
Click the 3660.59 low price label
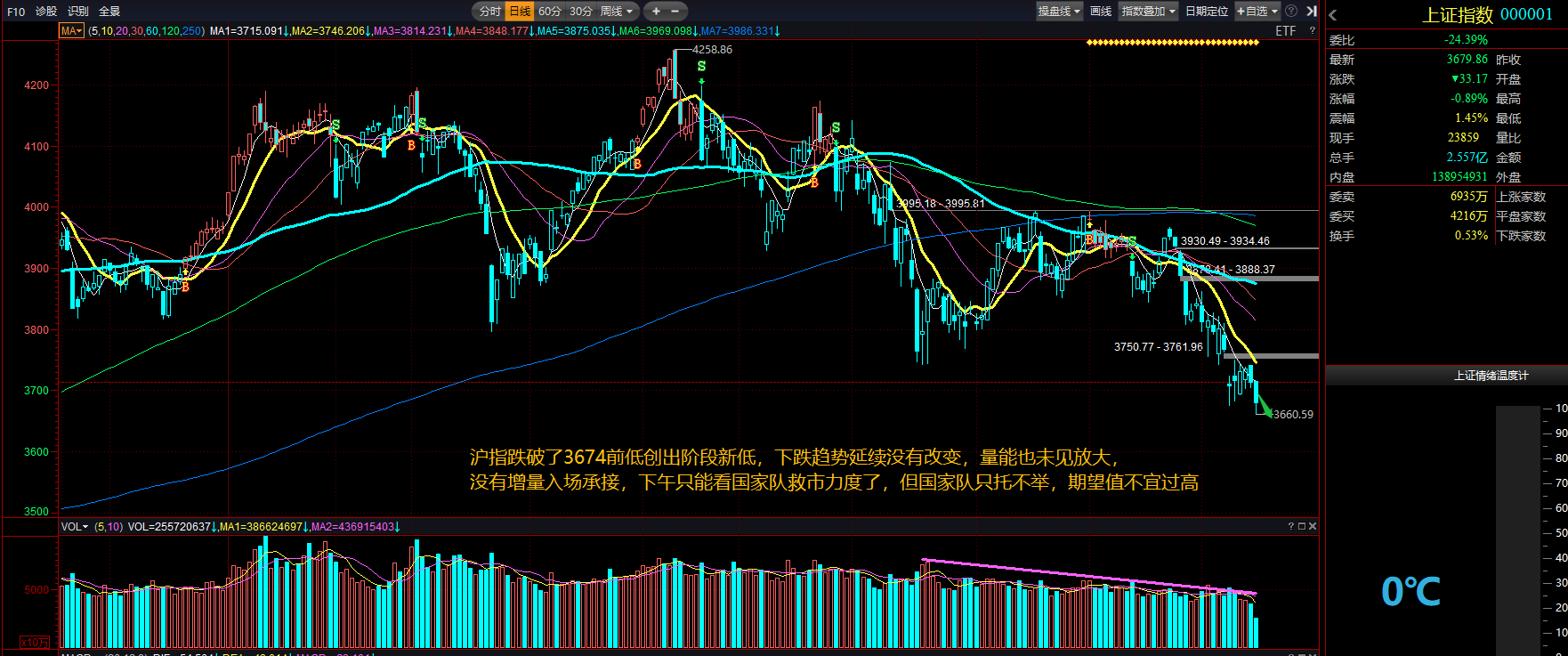point(1293,415)
